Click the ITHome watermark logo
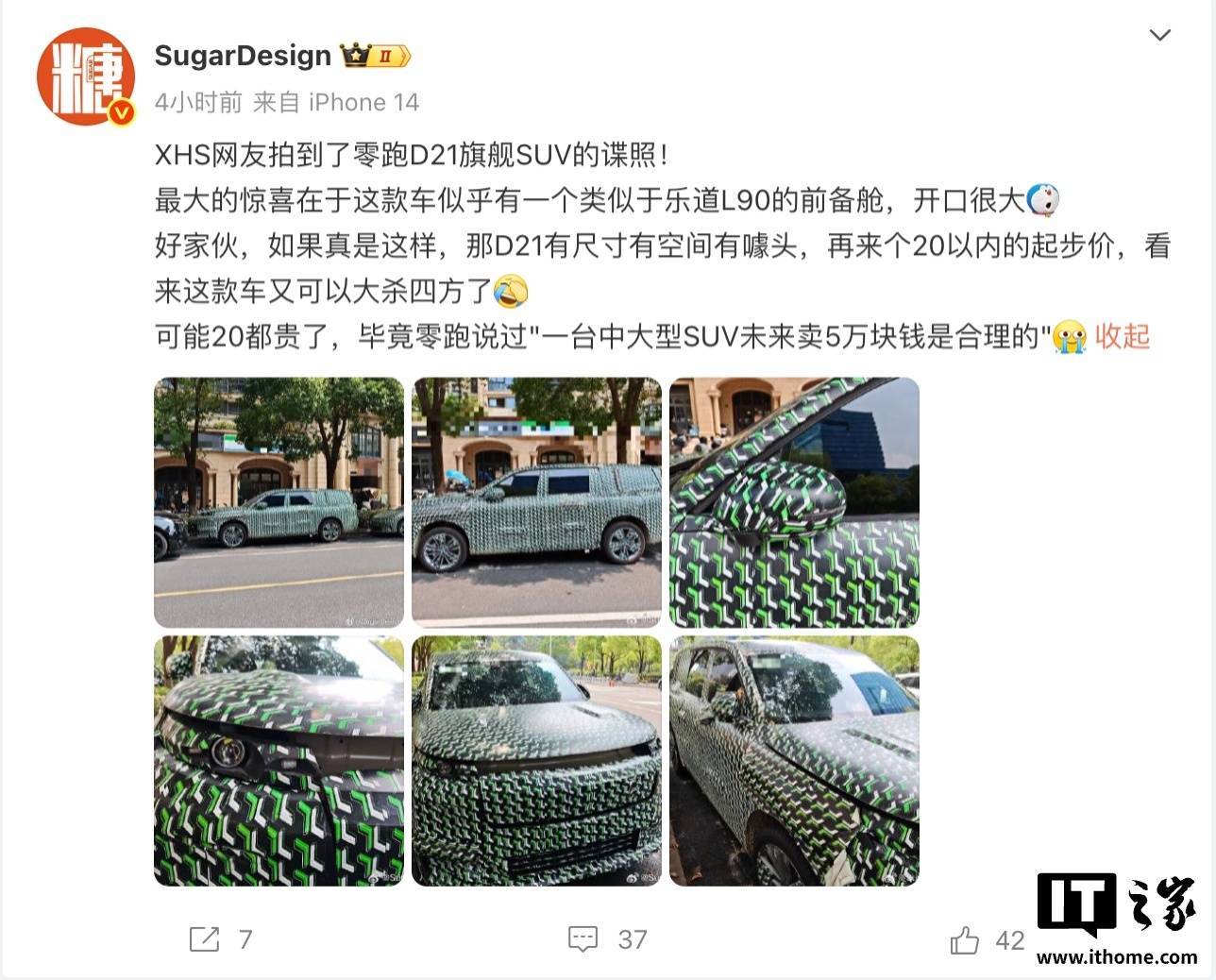 click(x=1117, y=904)
